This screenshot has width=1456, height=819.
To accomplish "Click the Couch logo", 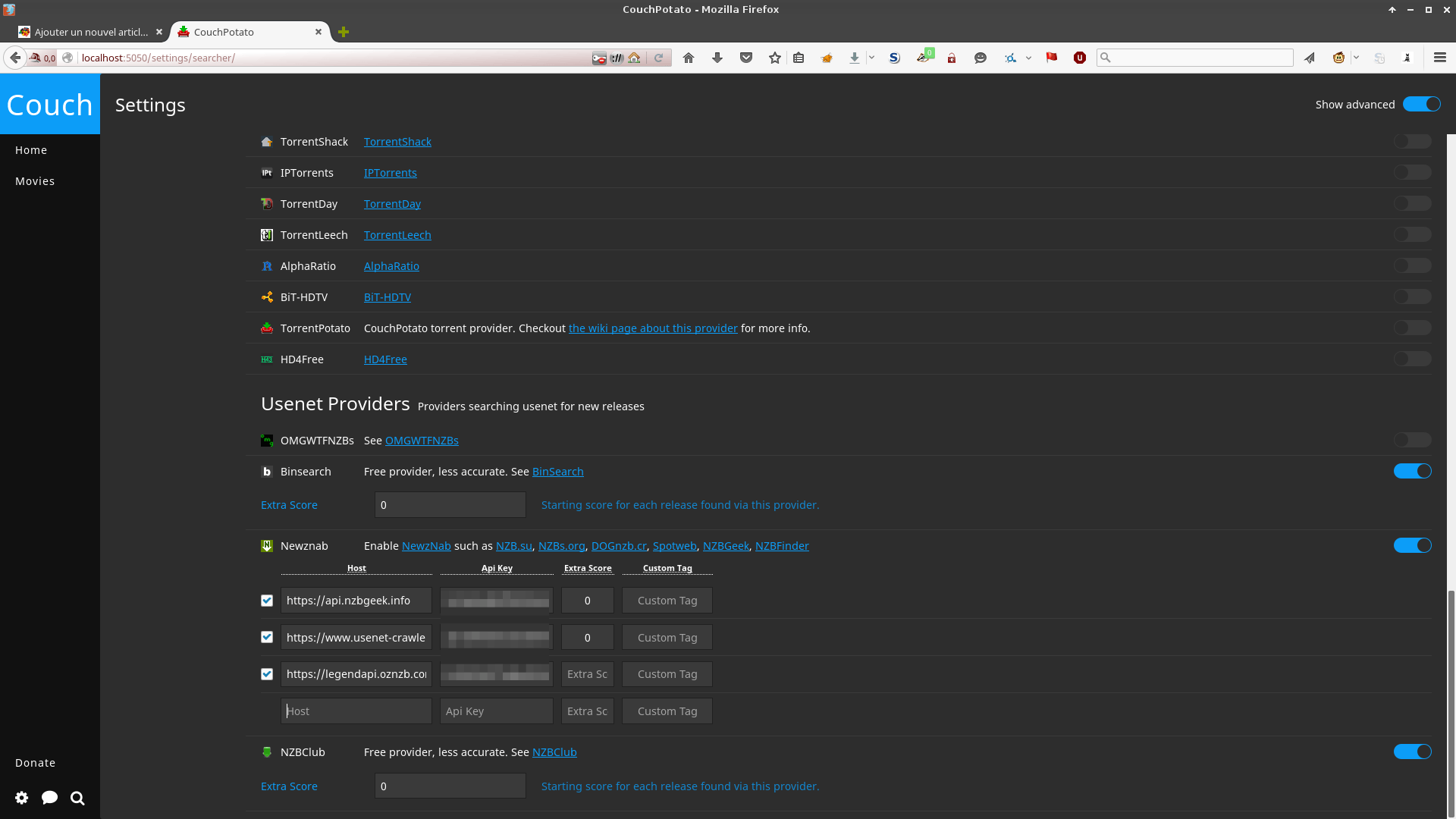I will click(50, 105).
